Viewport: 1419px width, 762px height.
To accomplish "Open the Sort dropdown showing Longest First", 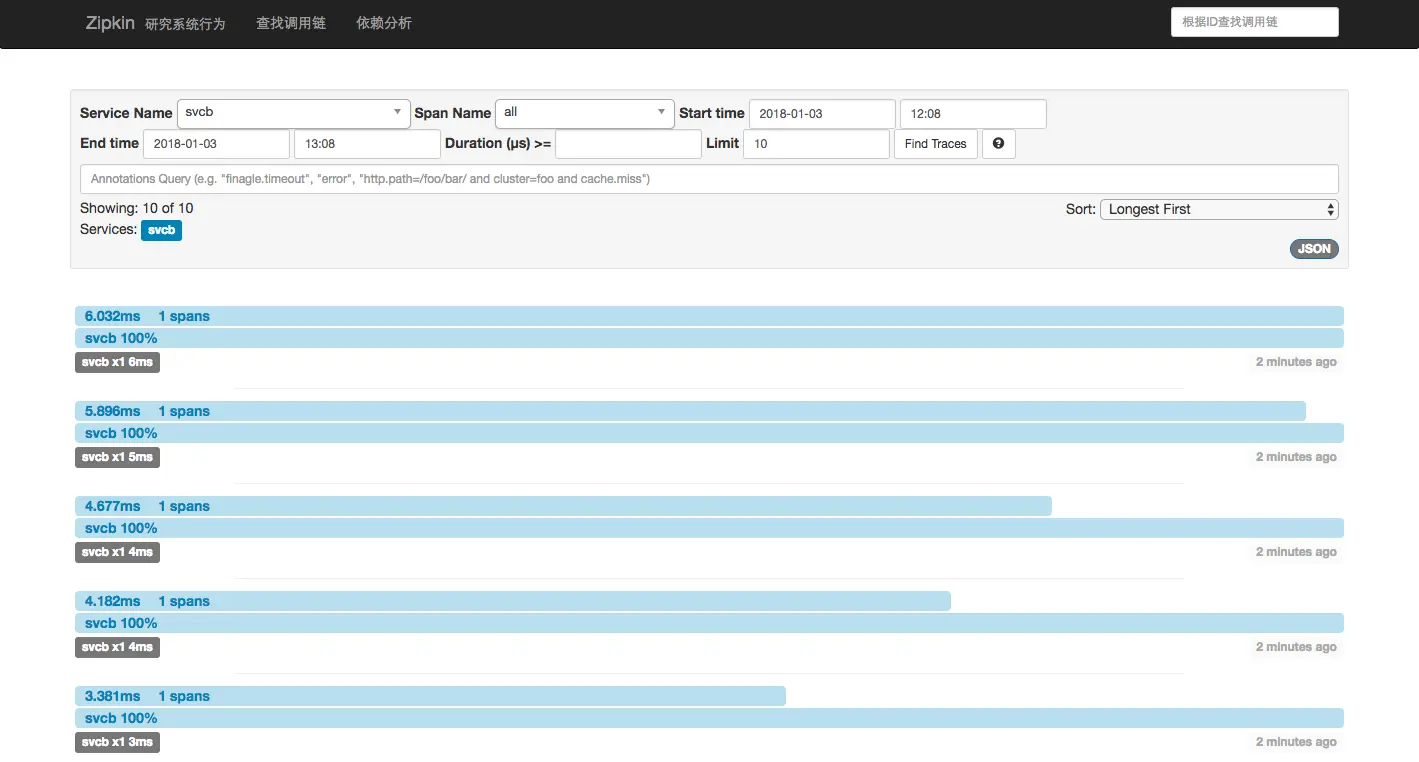I will tap(1218, 209).
